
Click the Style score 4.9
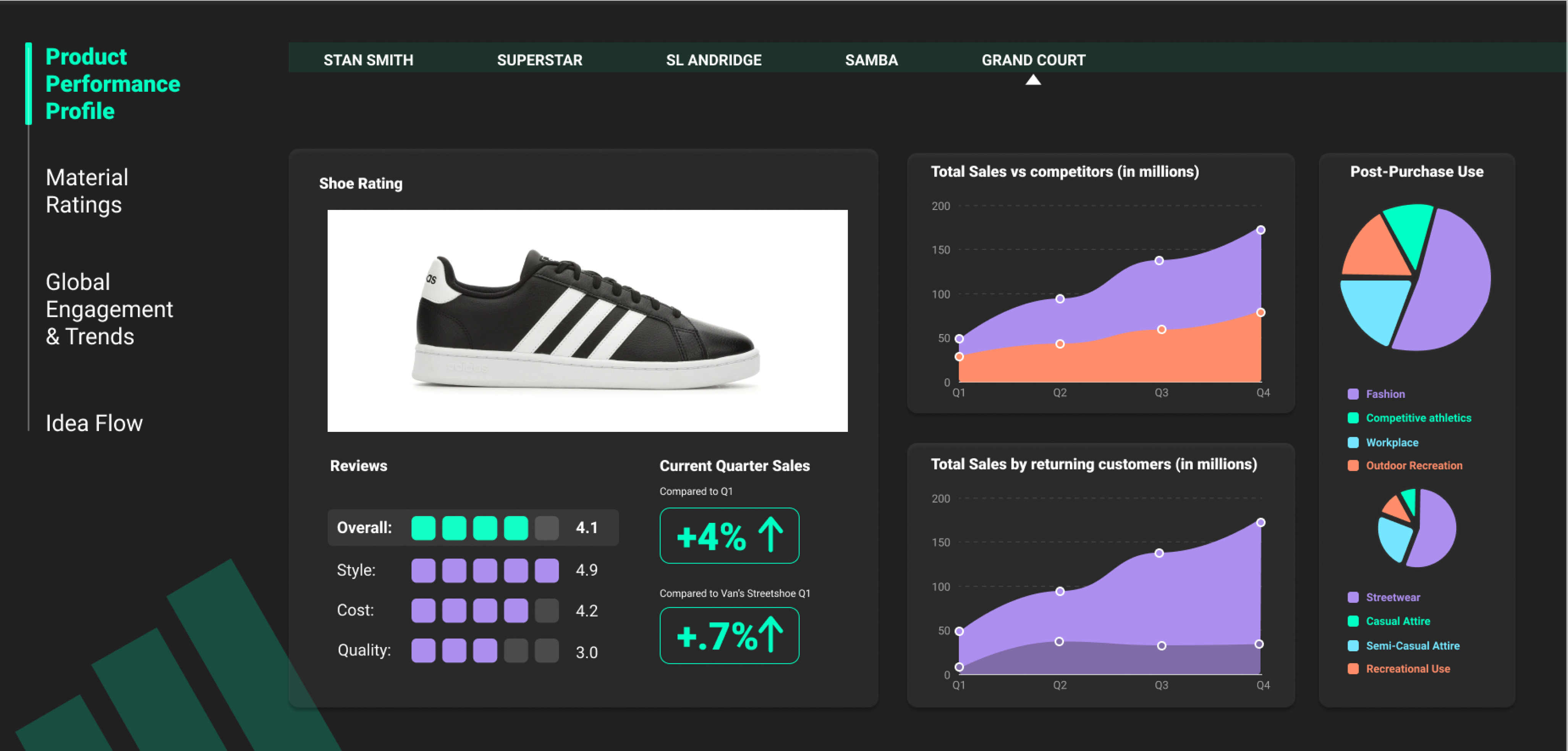pyautogui.click(x=586, y=570)
